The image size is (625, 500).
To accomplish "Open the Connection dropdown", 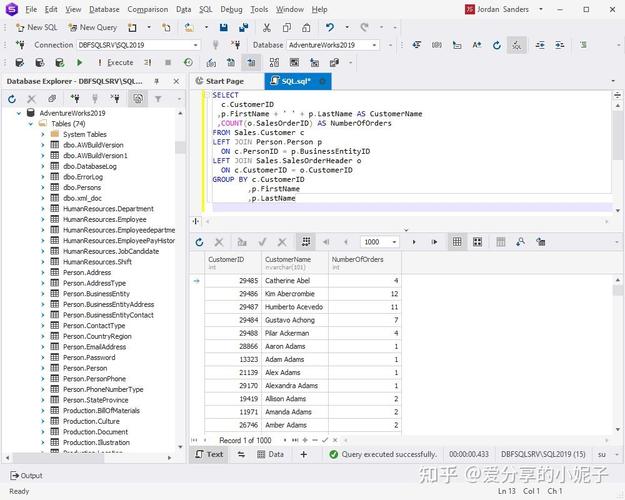I will (196, 45).
